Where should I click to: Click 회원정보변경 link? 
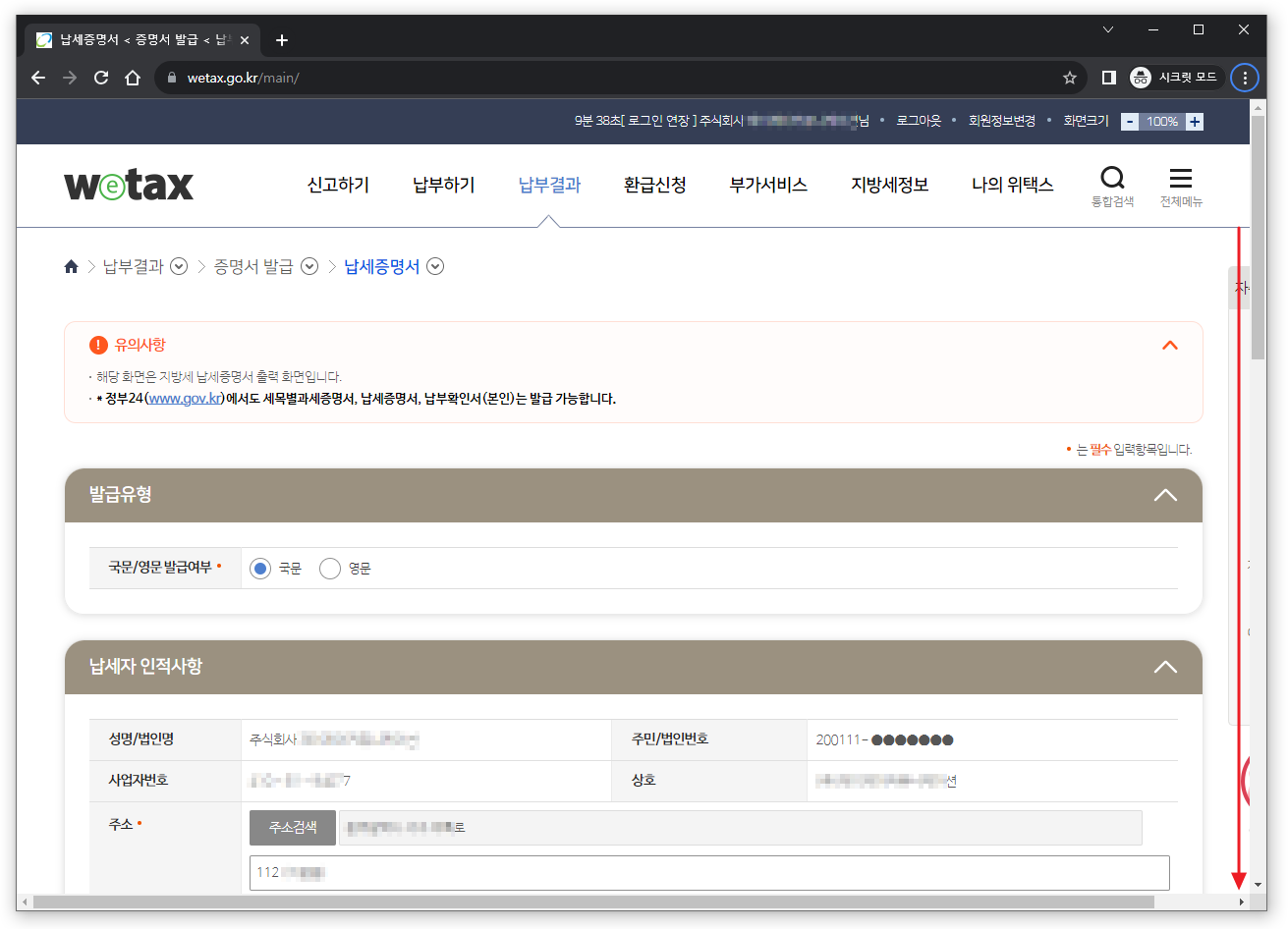click(x=1002, y=121)
